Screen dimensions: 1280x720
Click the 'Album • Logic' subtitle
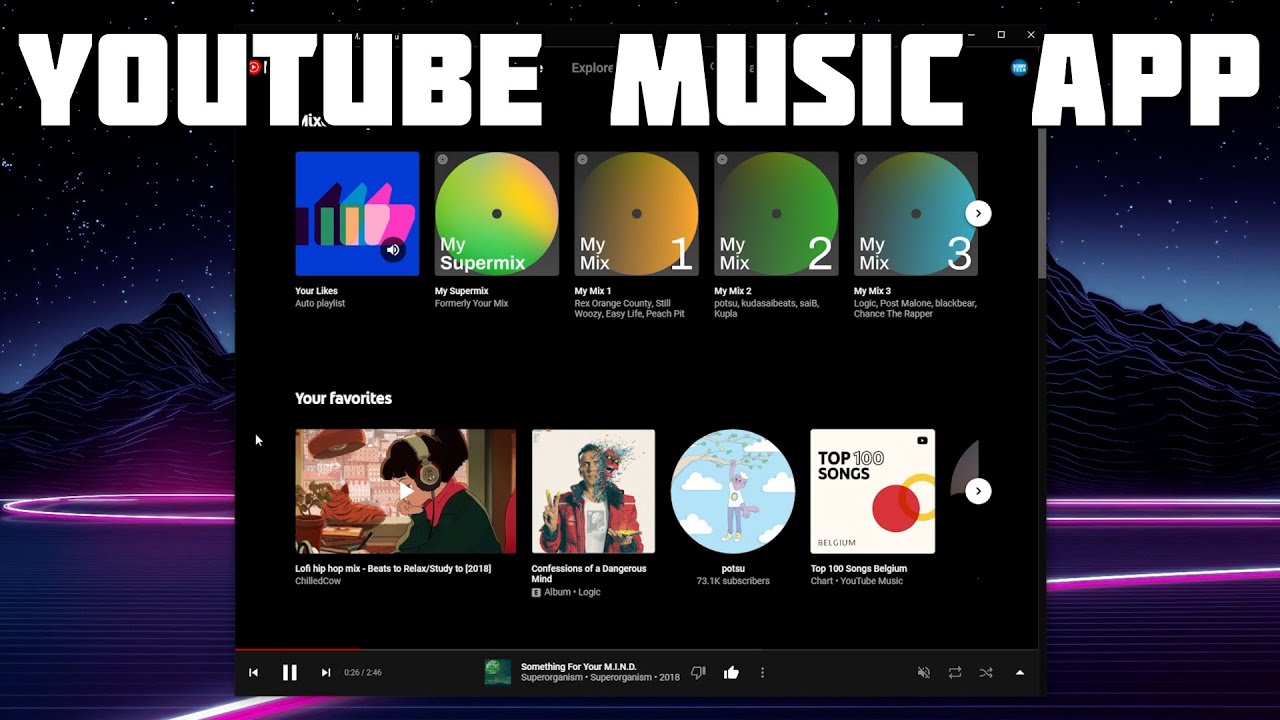[x=572, y=592]
